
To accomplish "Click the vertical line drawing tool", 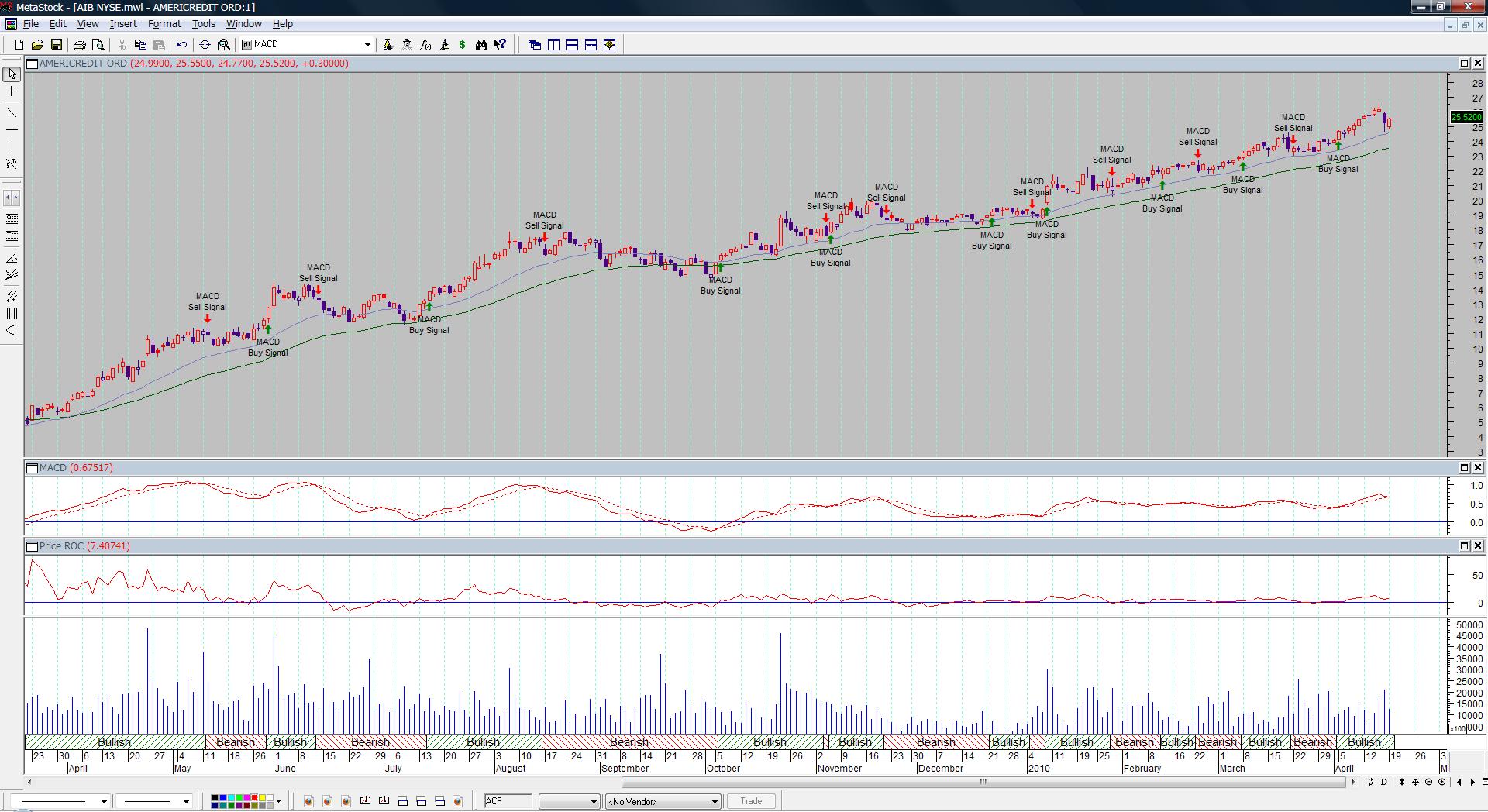I will (x=12, y=146).
